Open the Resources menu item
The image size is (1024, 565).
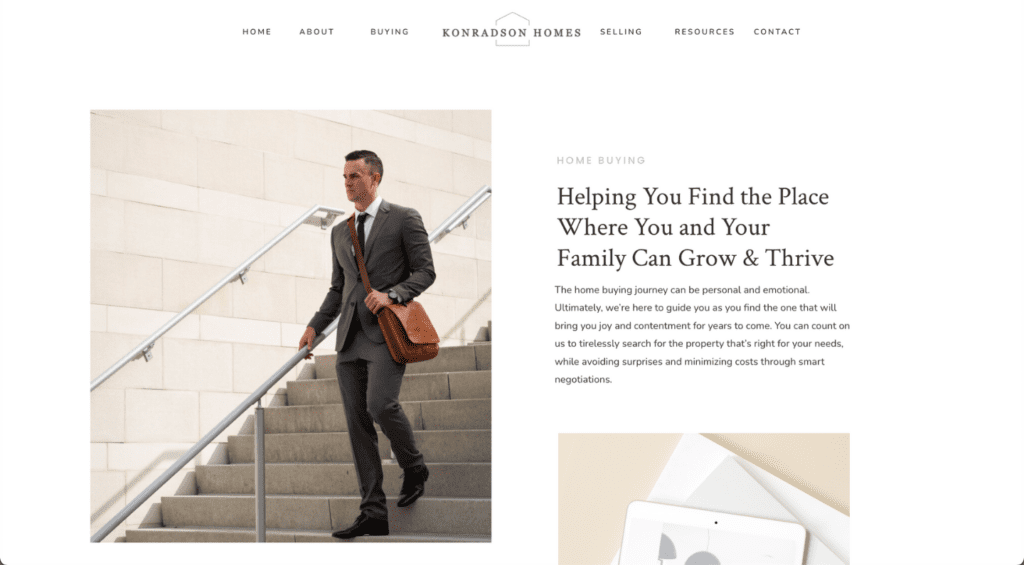(704, 31)
